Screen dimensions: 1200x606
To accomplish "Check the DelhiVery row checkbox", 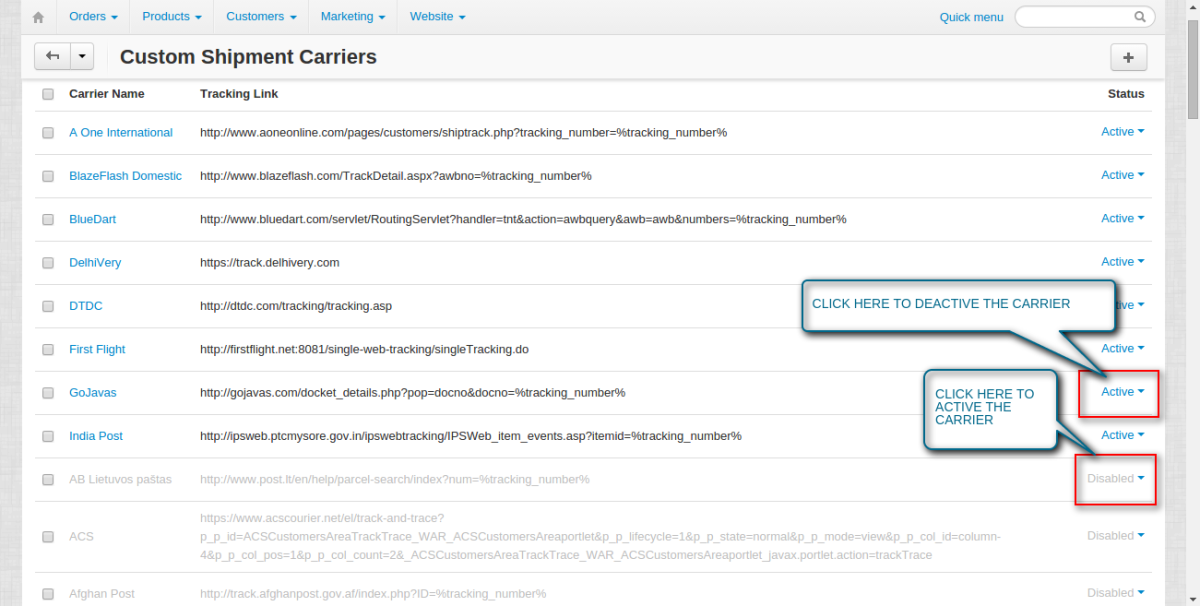I will 48,263.
